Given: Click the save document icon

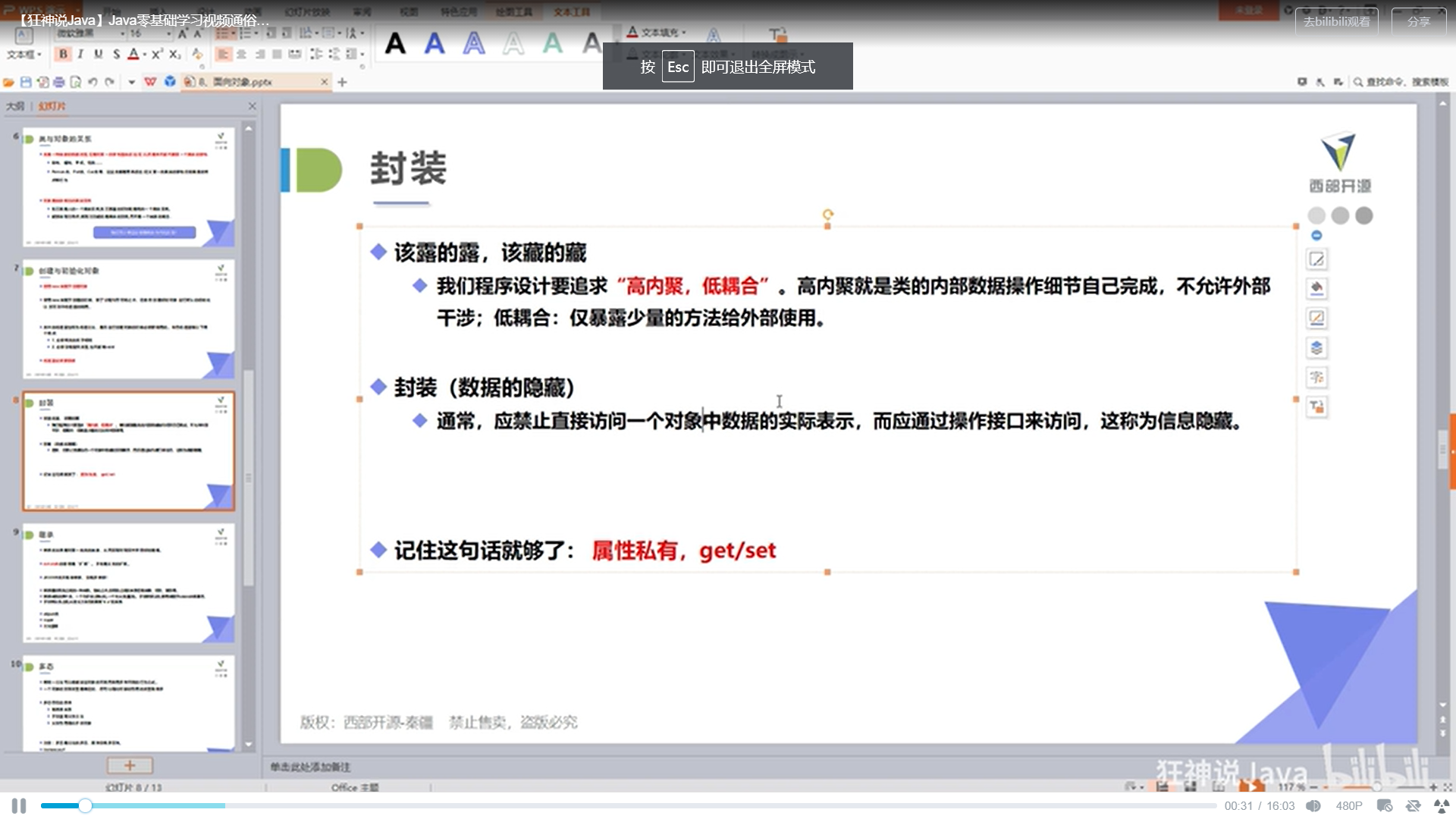Looking at the screenshot, I should [x=26, y=82].
